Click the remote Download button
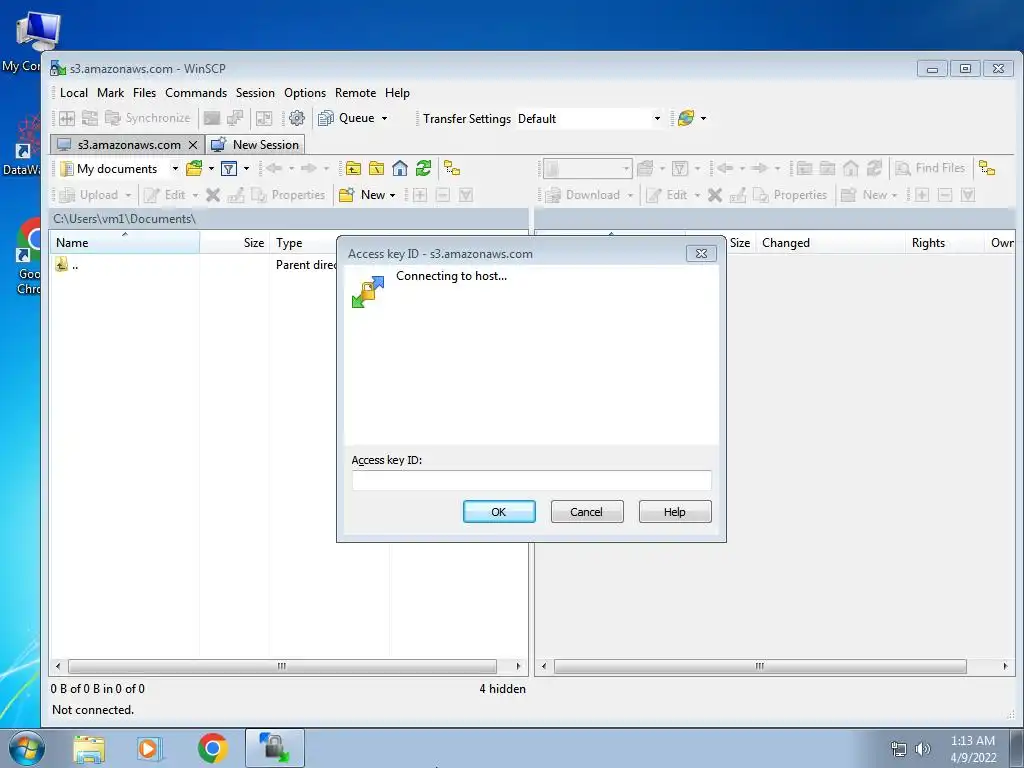This screenshot has height=768, width=1024. click(x=583, y=195)
